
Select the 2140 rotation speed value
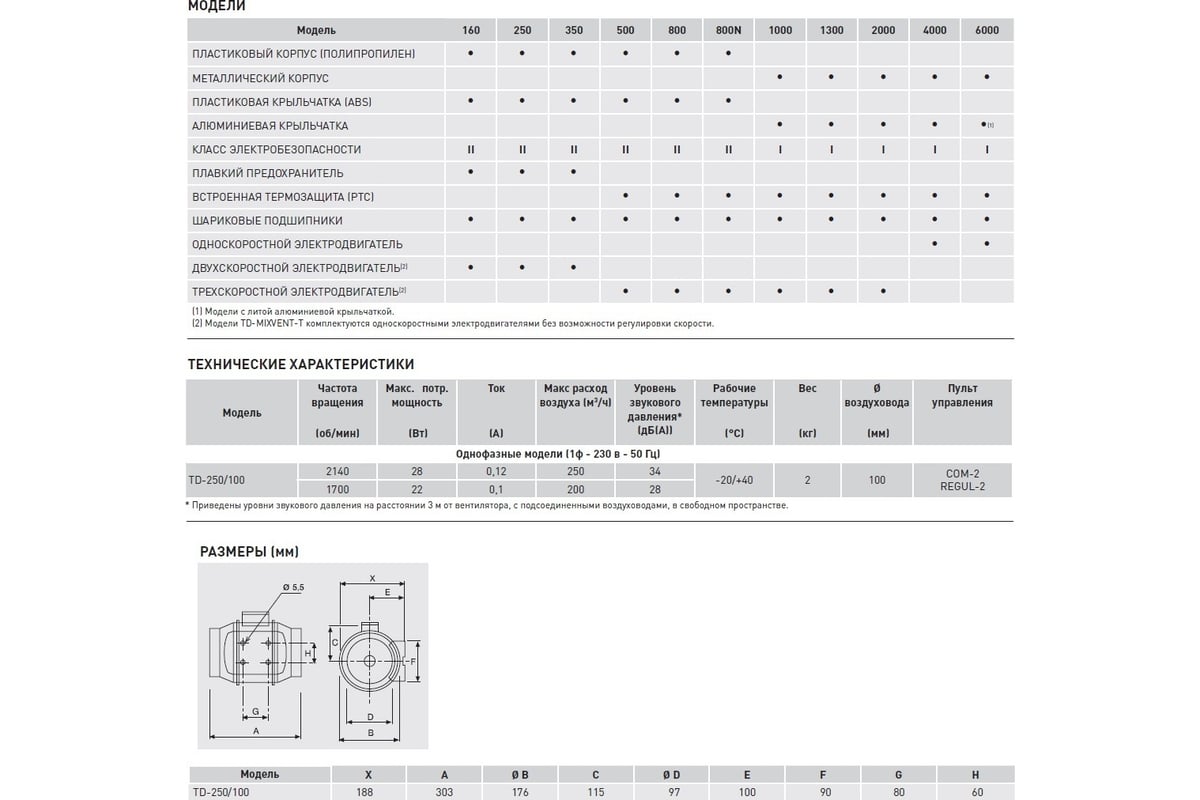coord(337,470)
